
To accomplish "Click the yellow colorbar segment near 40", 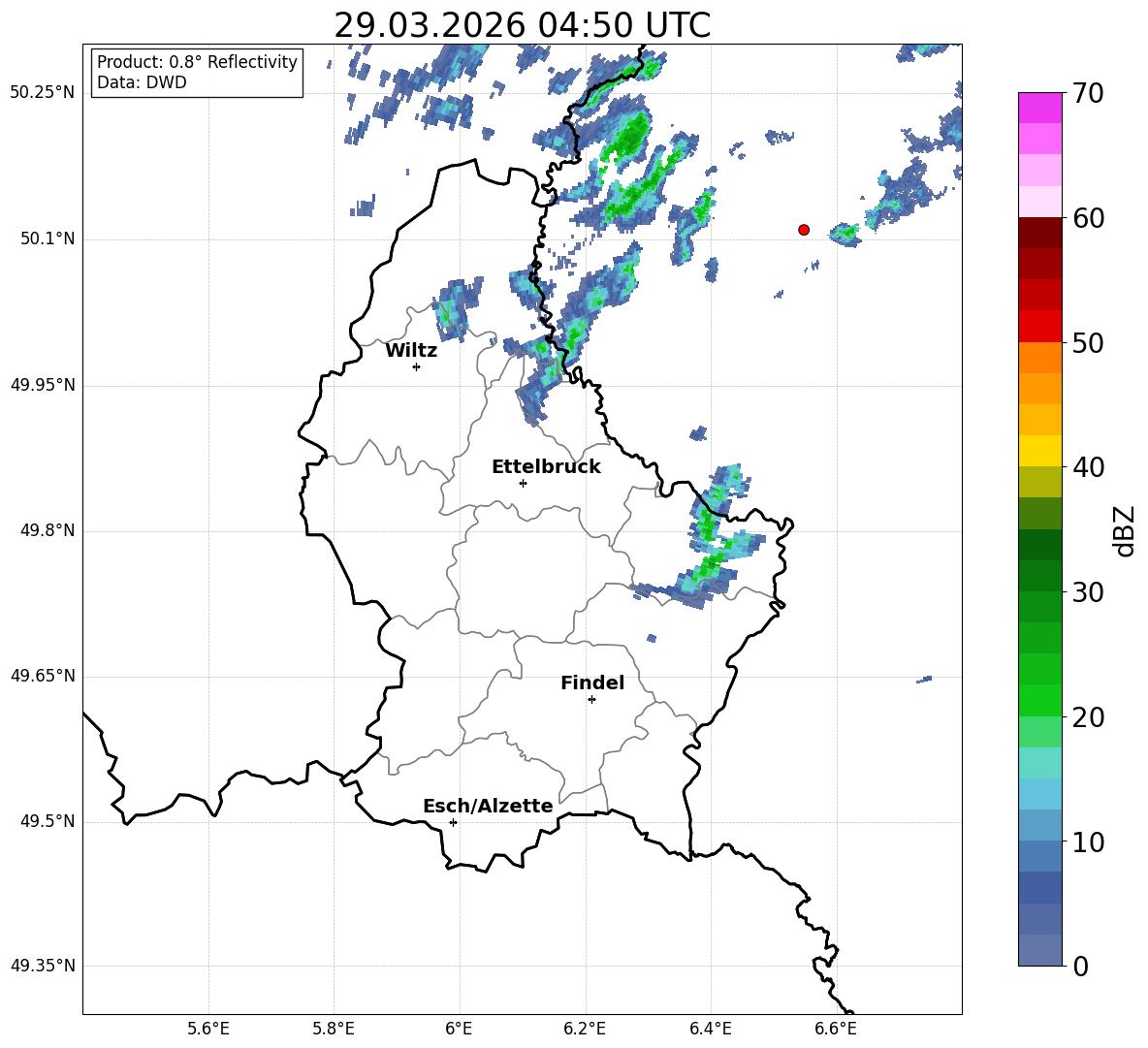I will point(1039,451).
